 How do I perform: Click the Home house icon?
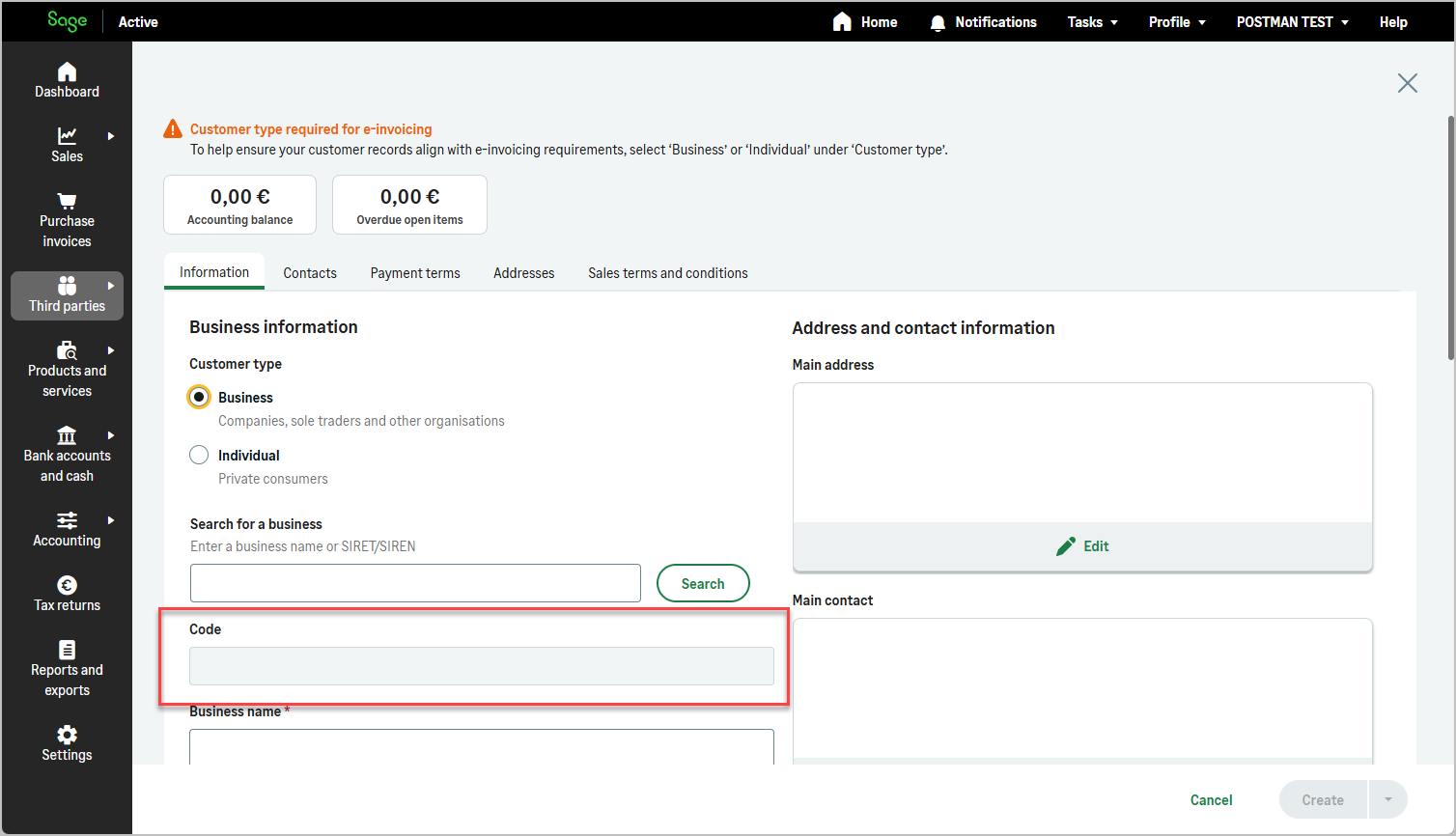[x=842, y=21]
